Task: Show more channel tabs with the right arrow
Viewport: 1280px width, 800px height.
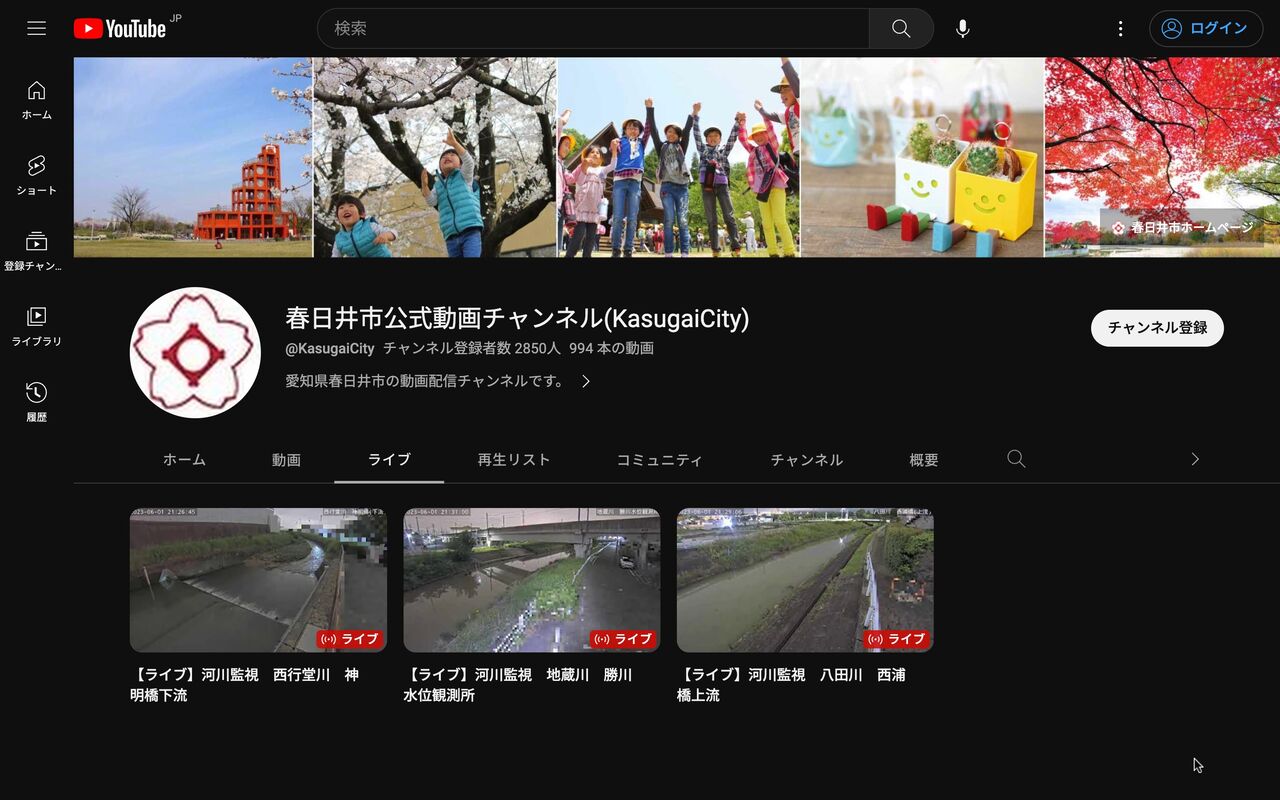Action: (x=1195, y=459)
